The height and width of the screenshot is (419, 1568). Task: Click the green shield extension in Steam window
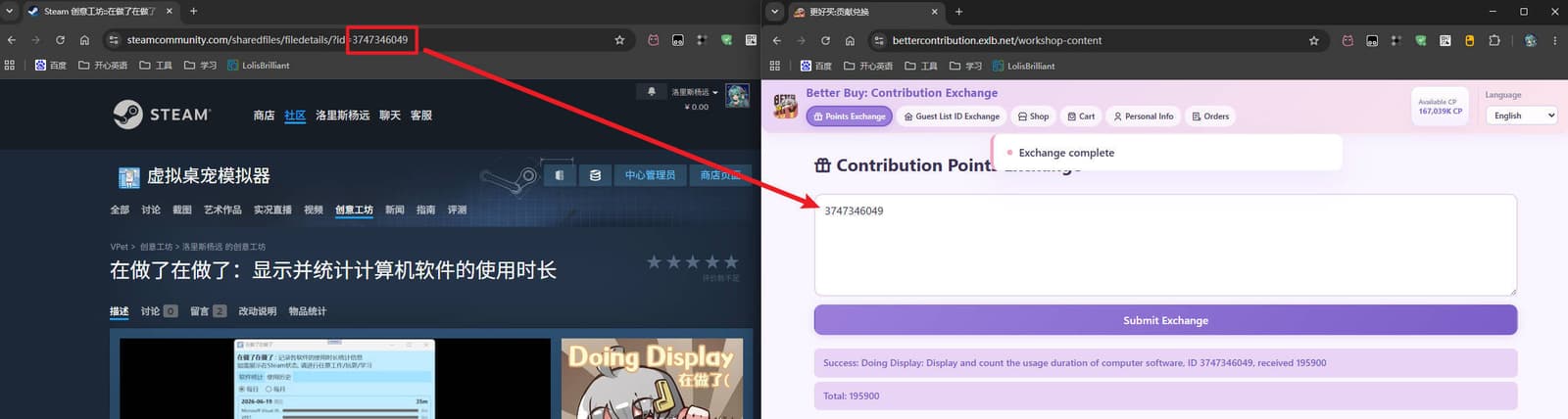tap(726, 40)
